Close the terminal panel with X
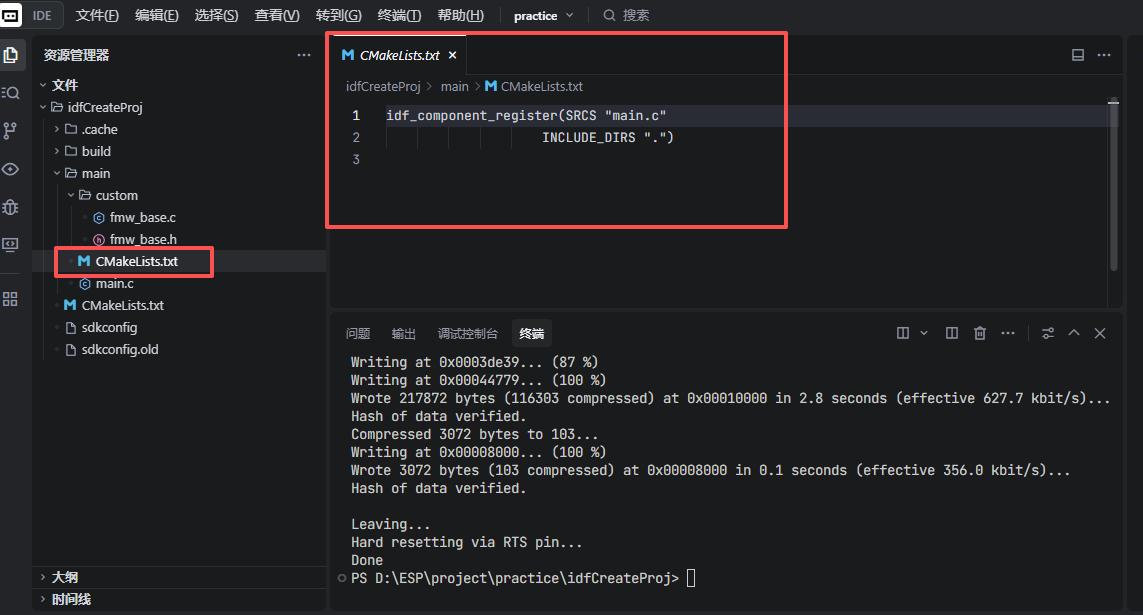1143x615 pixels. pyautogui.click(x=1100, y=333)
